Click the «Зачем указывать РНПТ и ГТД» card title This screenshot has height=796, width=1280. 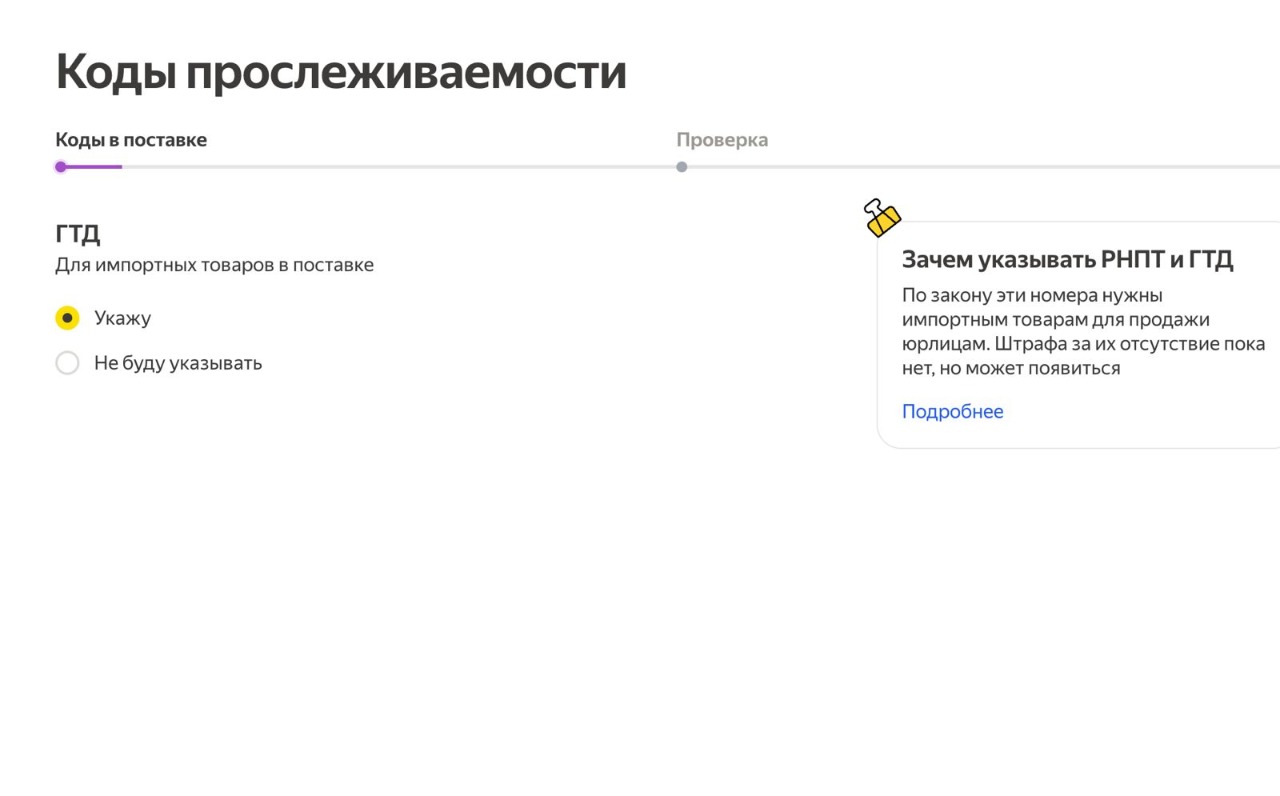tap(1067, 258)
